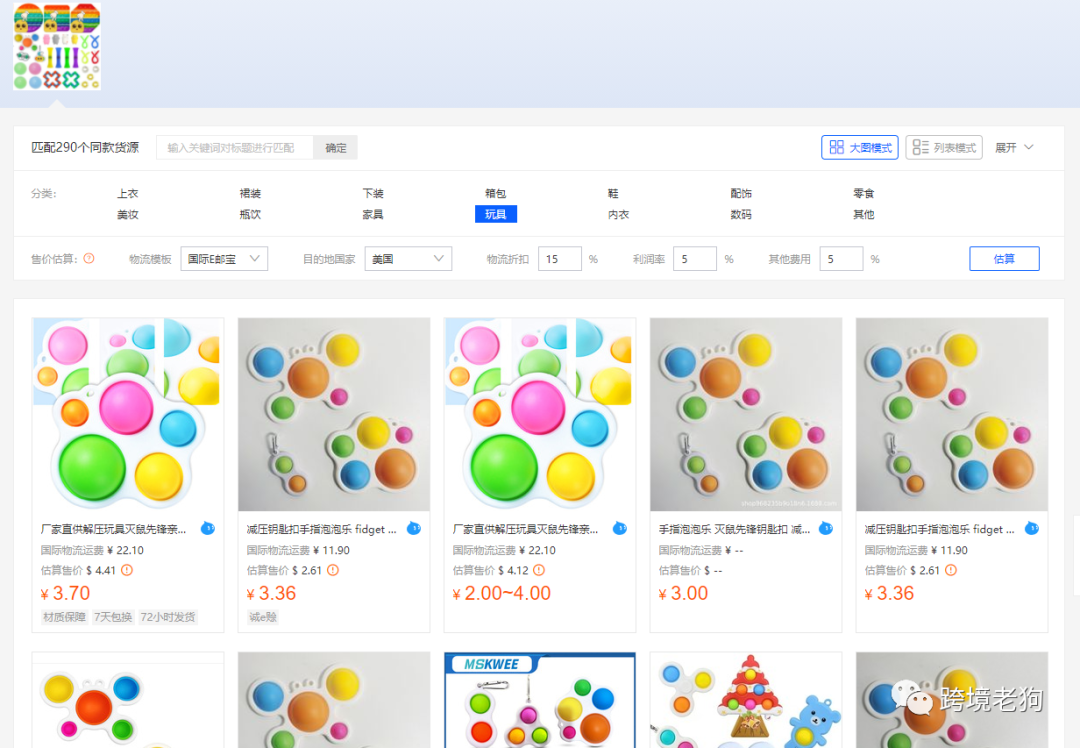Click the 匹配290个同款货源 heading
This screenshot has width=1080, height=748.
pos(85,147)
